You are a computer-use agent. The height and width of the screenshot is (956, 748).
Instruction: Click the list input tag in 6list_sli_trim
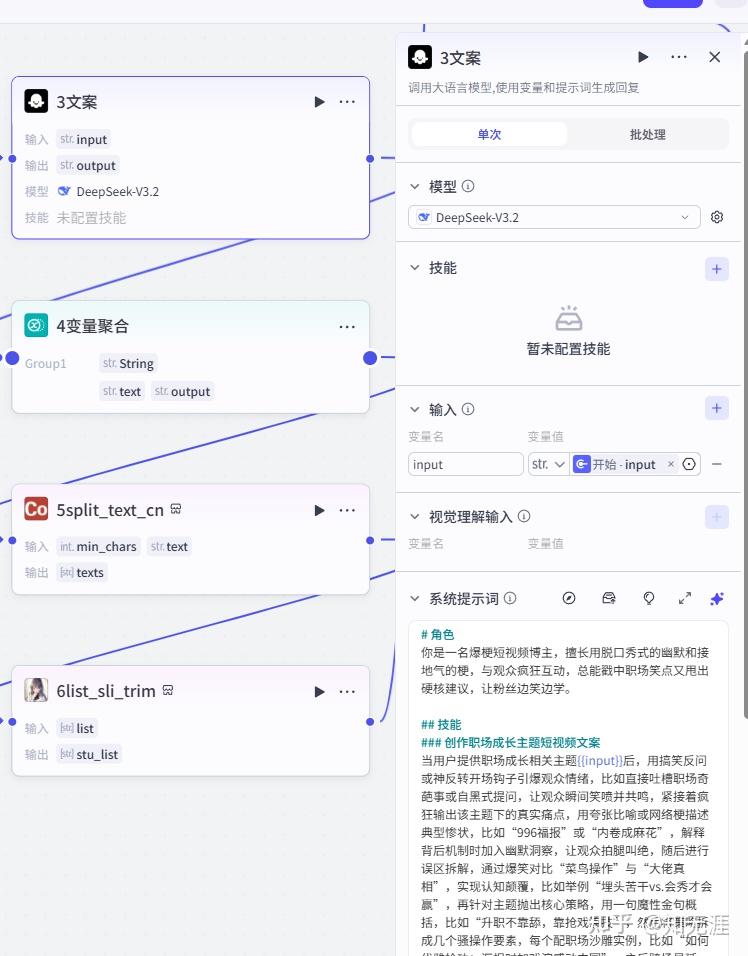(x=77, y=728)
